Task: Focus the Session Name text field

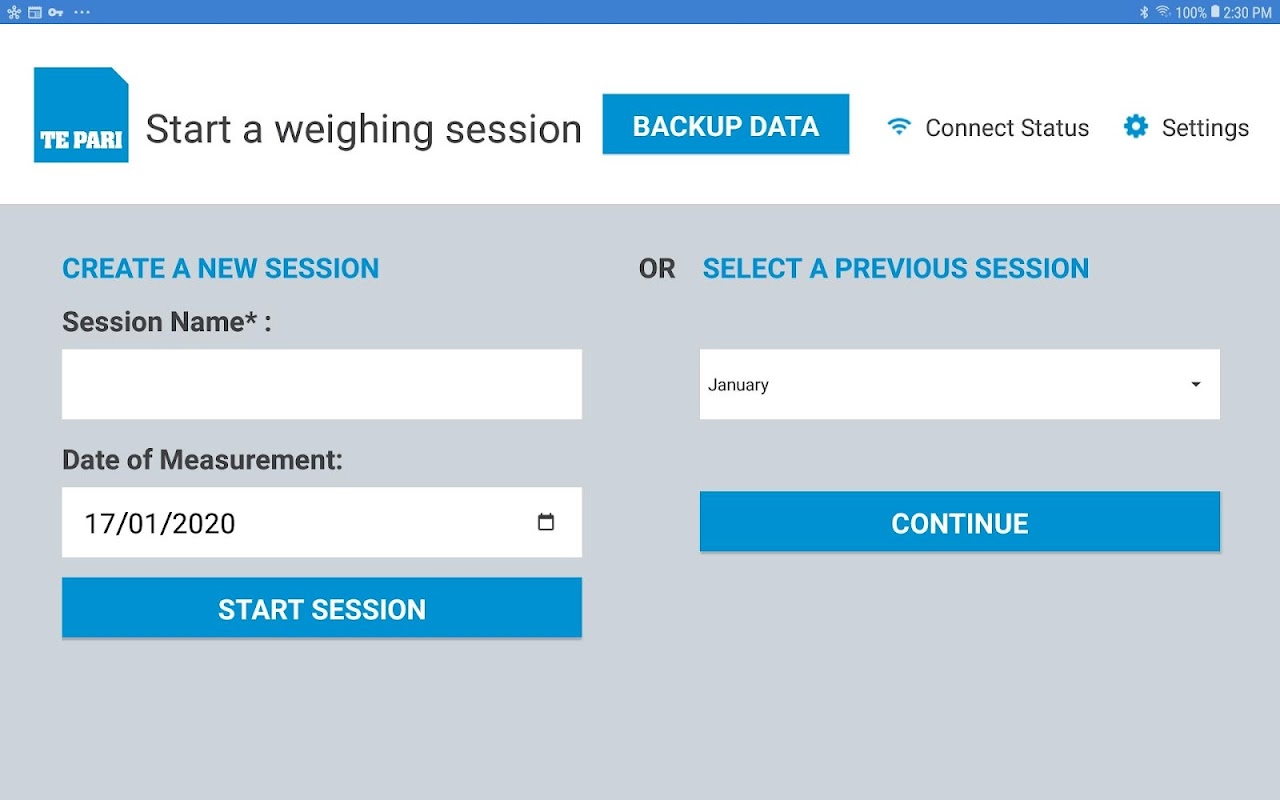Action: pos(321,384)
